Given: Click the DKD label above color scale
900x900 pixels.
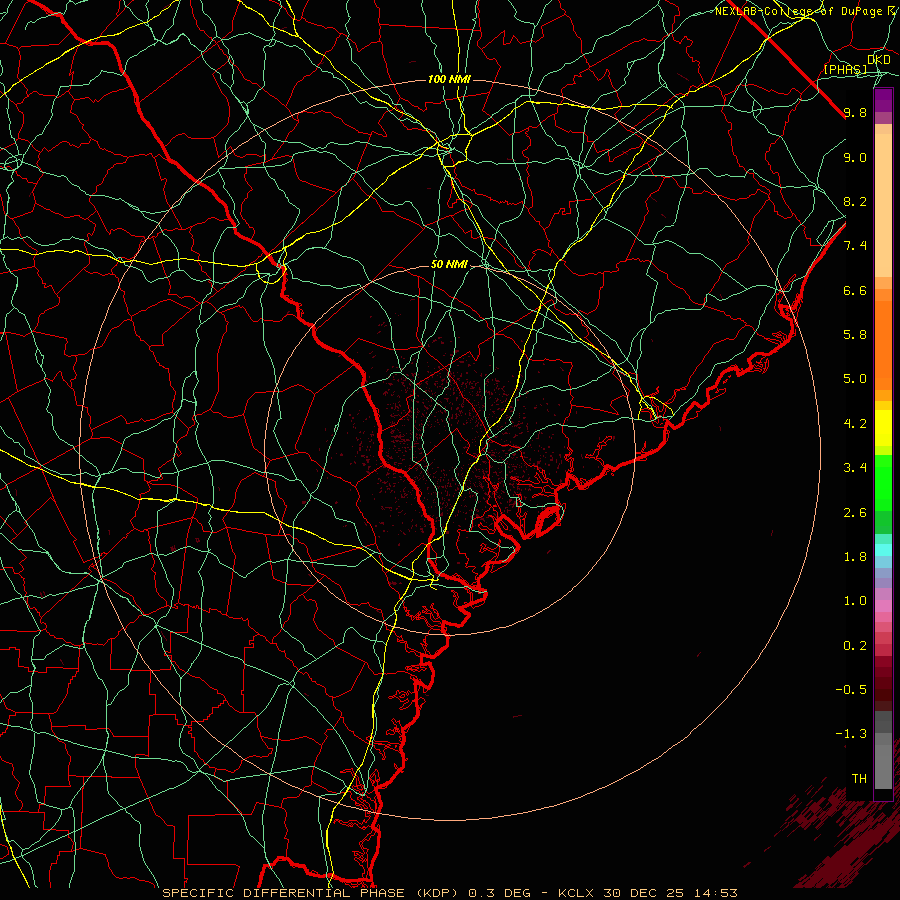Looking at the screenshot, I should [x=878, y=59].
